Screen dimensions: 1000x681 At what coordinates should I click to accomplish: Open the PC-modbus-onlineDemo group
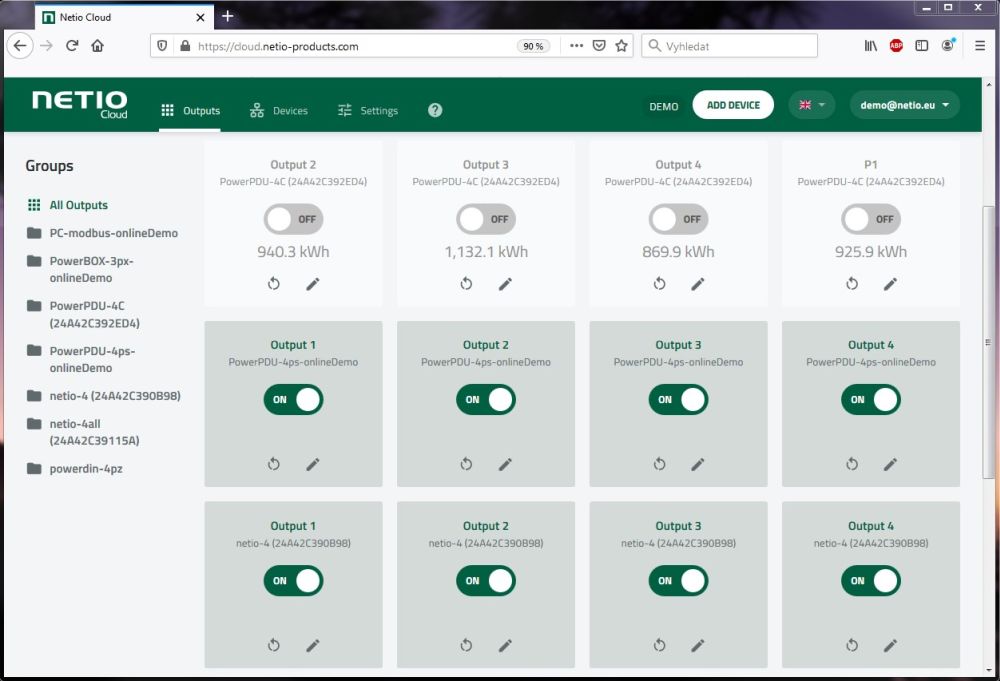pyautogui.click(x=102, y=233)
